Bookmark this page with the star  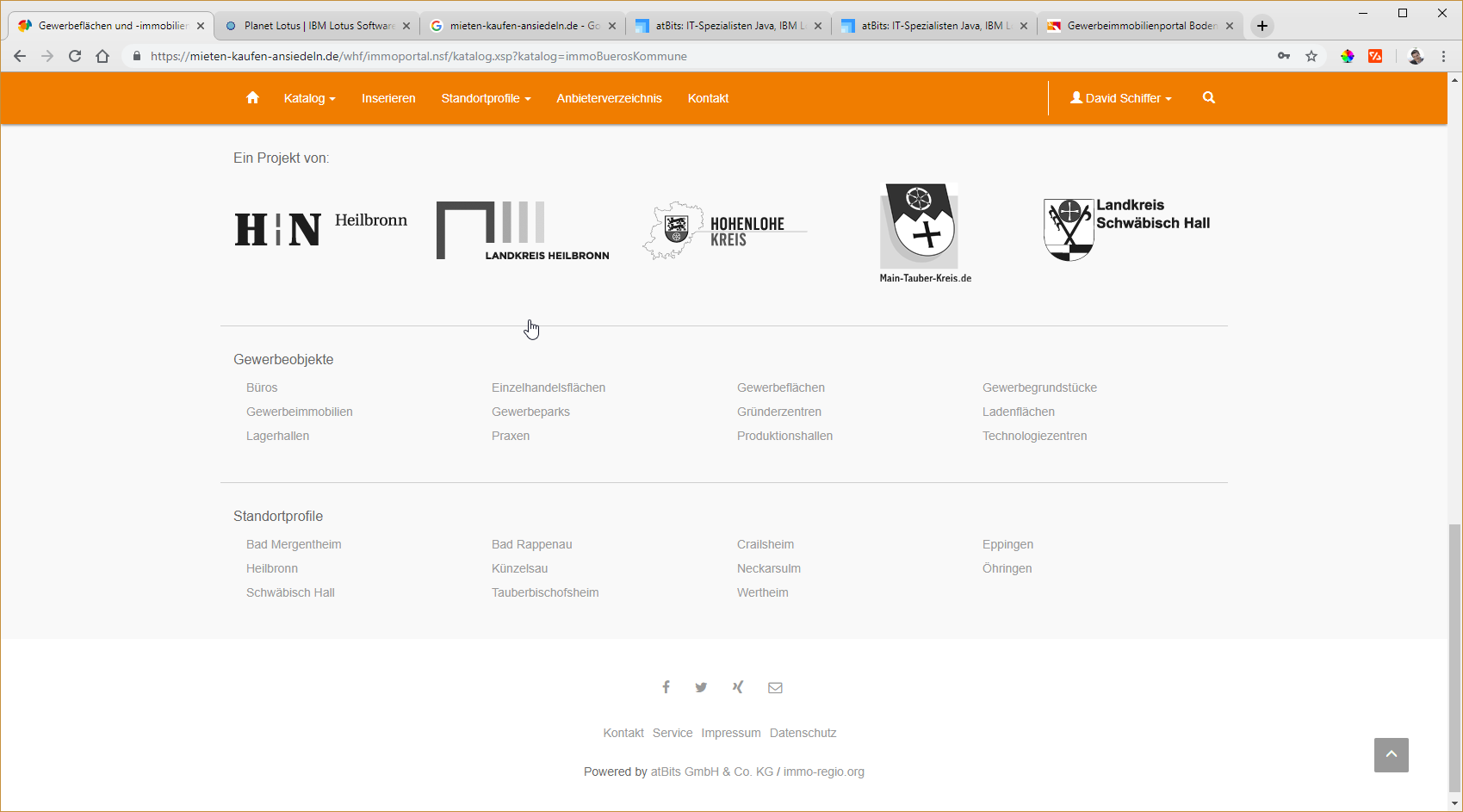pos(1311,56)
